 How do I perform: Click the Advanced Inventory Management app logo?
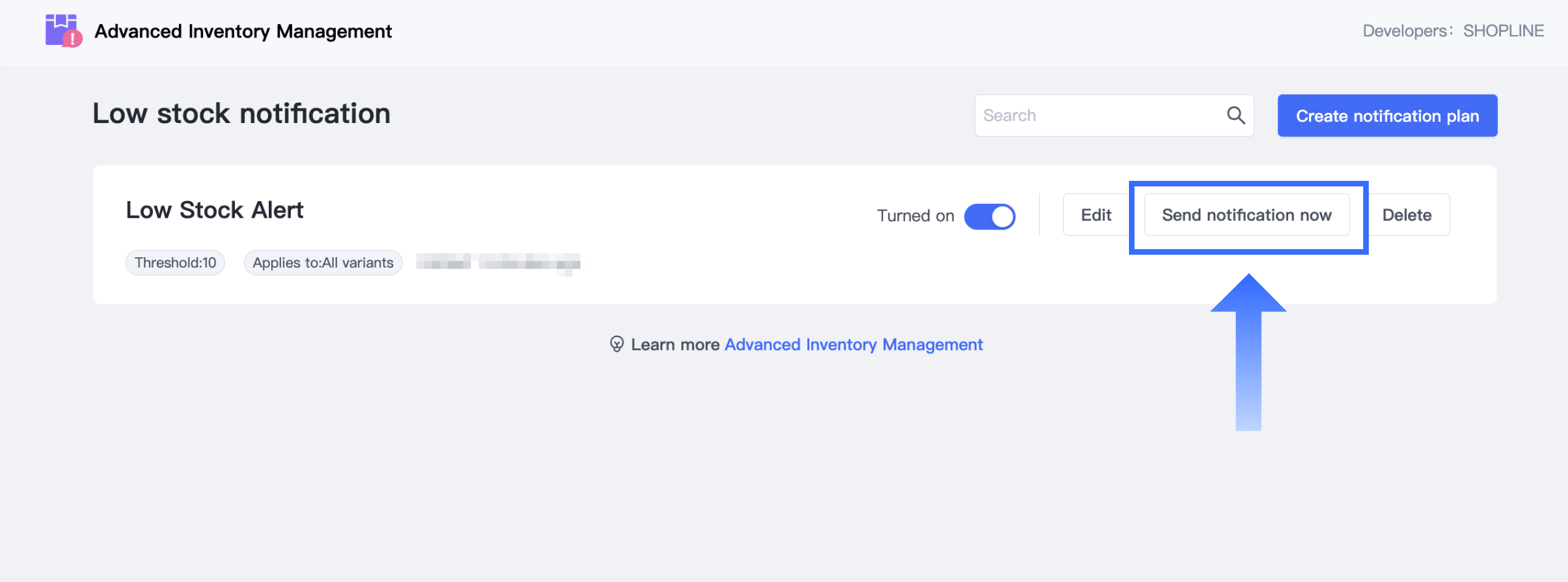[63, 31]
